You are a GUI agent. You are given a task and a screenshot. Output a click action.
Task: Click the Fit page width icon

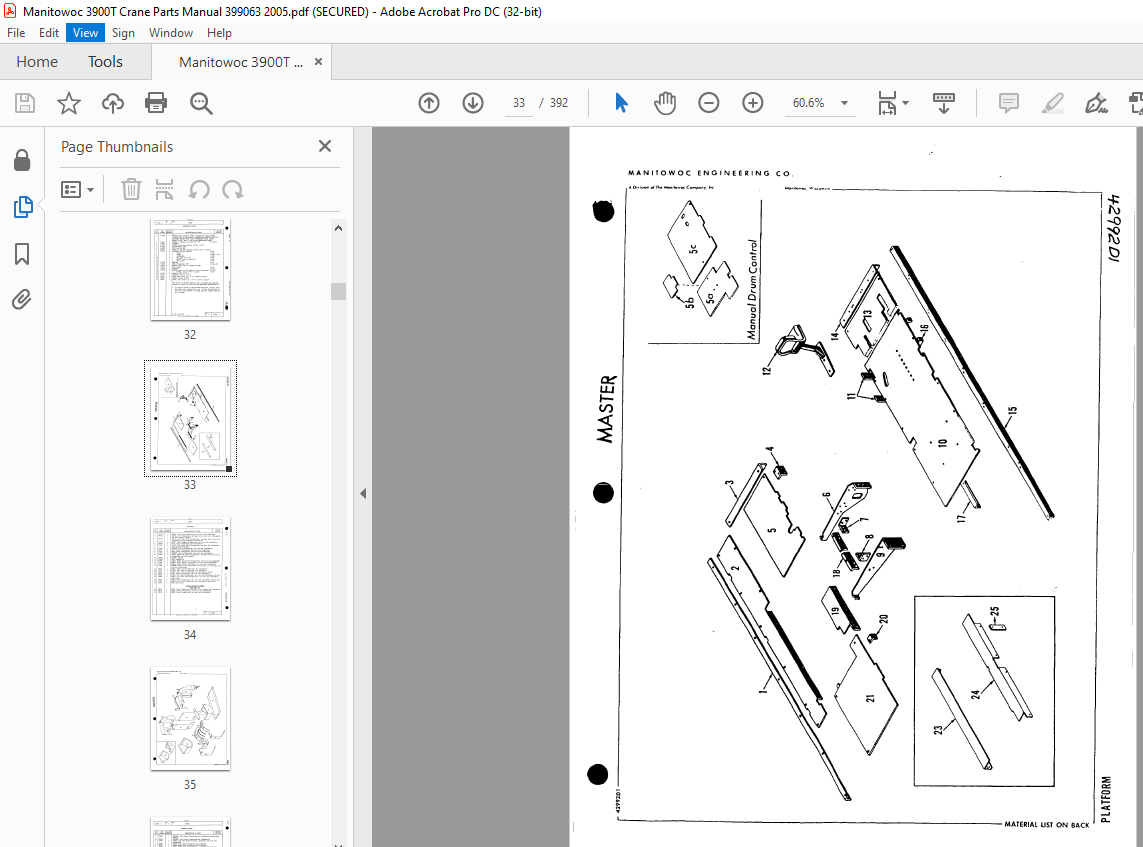[x=886, y=103]
